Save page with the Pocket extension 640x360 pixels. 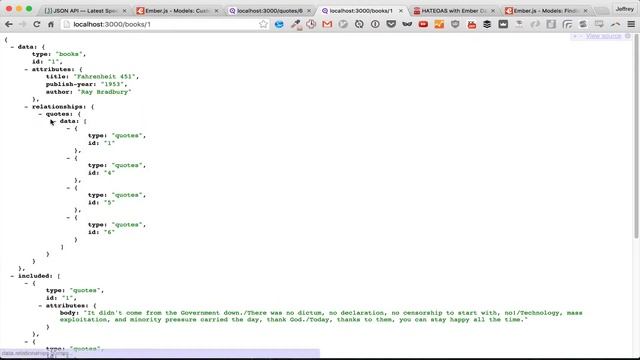coord(391,24)
